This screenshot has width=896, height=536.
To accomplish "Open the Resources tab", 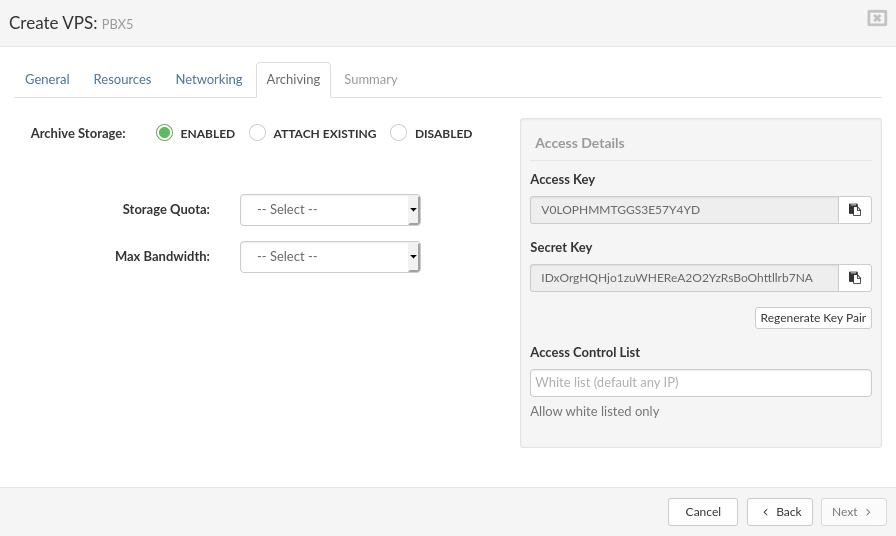I will tap(122, 79).
